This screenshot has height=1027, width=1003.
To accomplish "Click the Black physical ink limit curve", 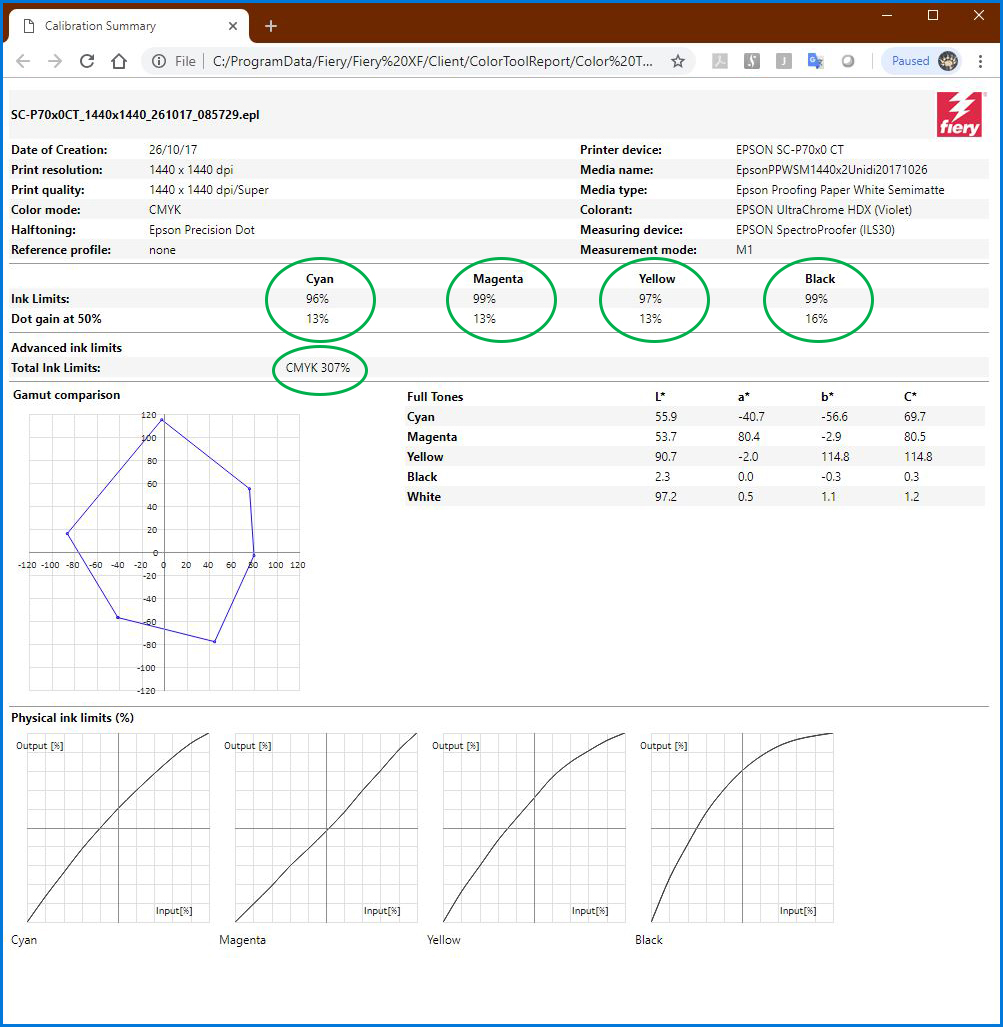I will point(742,828).
